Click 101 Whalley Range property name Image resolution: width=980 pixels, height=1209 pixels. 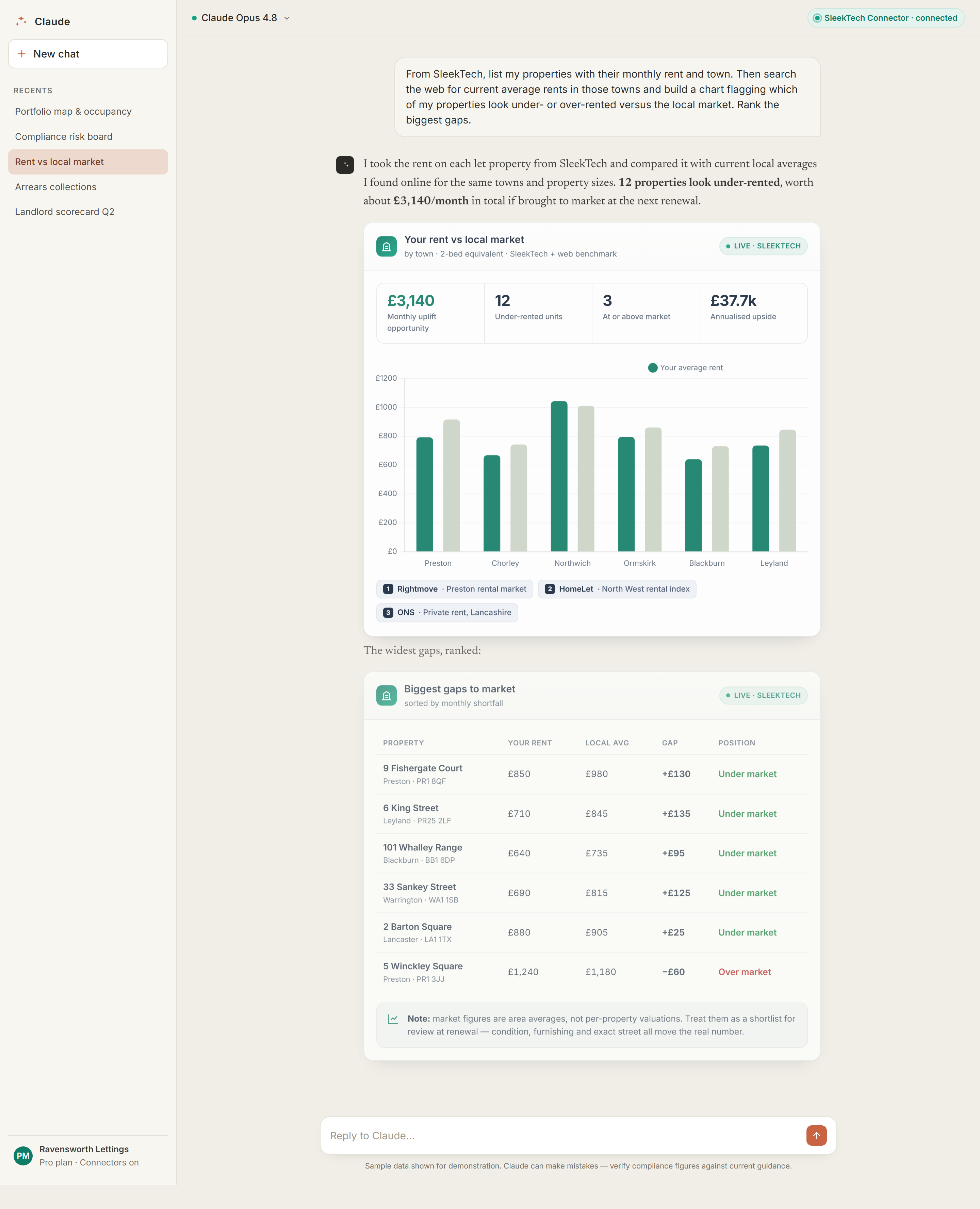pos(422,847)
